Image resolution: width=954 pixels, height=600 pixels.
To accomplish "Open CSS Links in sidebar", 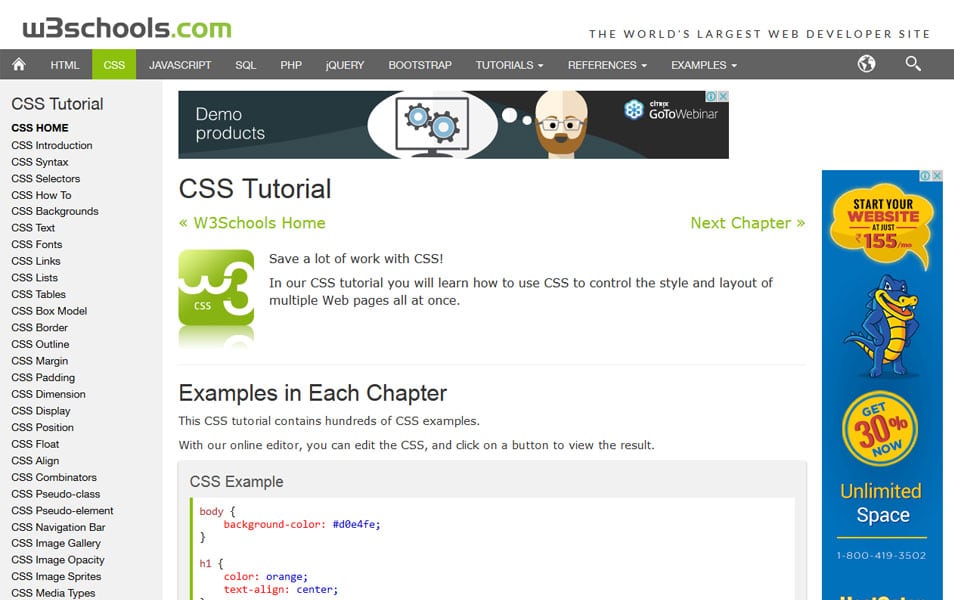I will (x=36, y=261).
